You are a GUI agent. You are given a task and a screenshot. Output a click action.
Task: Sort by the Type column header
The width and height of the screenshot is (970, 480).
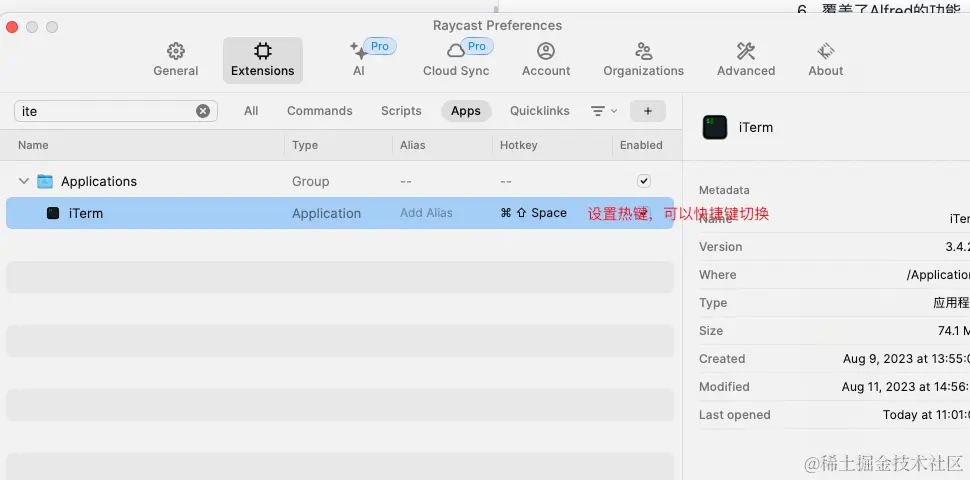click(x=305, y=145)
